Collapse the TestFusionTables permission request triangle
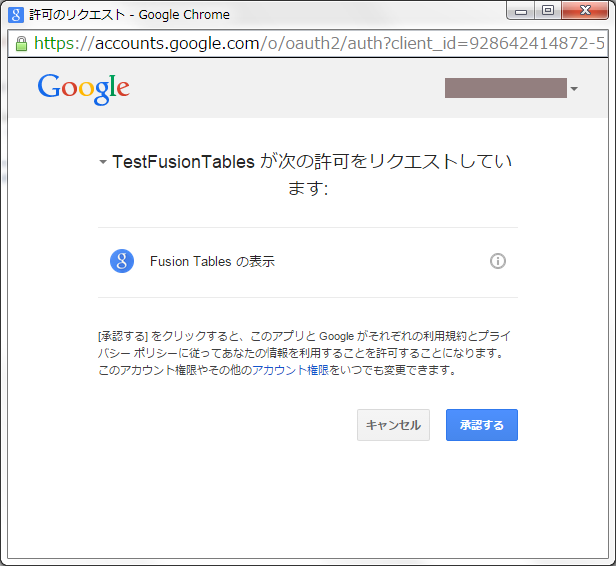This screenshot has height=566, width=616. pyautogui.click(x=103, y=162)
